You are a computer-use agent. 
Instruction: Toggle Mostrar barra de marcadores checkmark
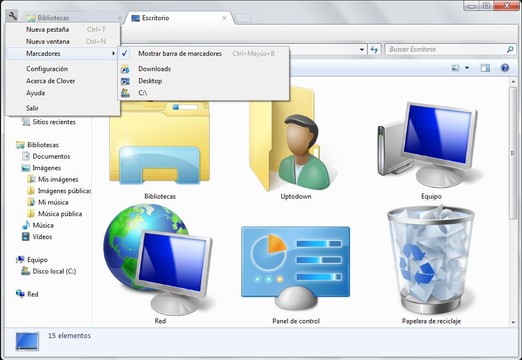tap(125, 53)
